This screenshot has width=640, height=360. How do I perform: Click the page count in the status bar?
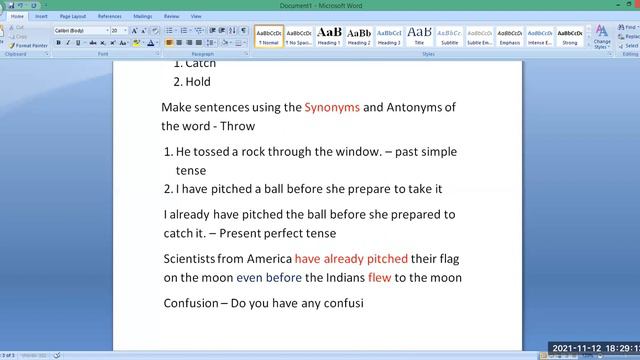pyautogui.click(x=8, y=356)
